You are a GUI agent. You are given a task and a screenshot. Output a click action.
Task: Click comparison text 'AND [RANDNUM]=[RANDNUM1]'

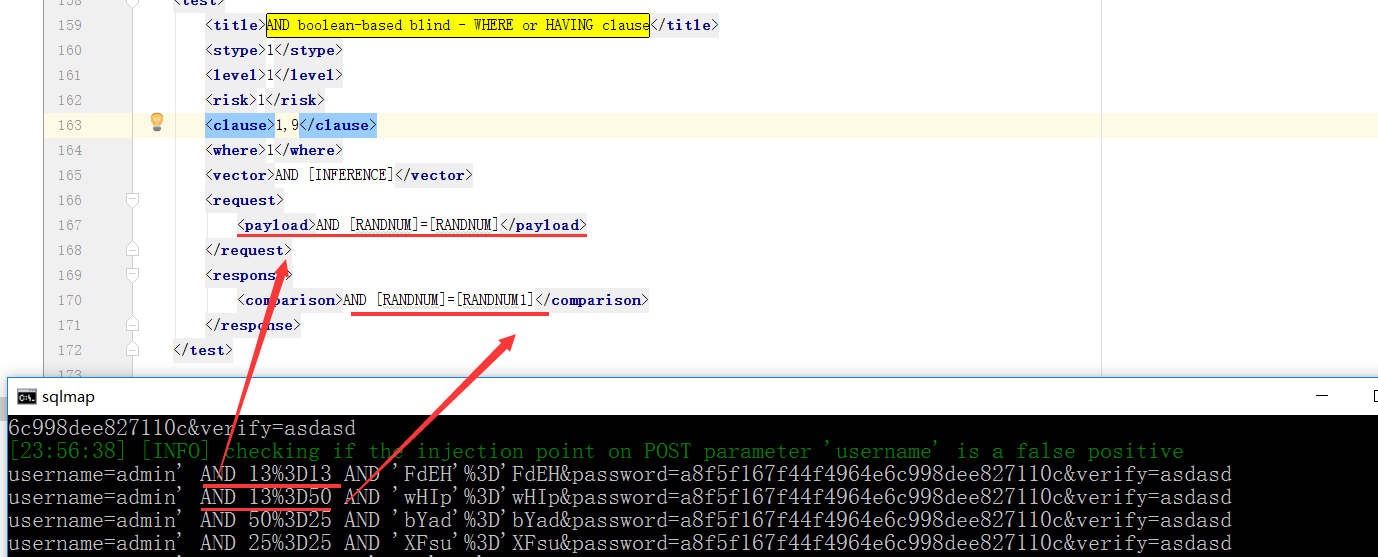[439, 300]
